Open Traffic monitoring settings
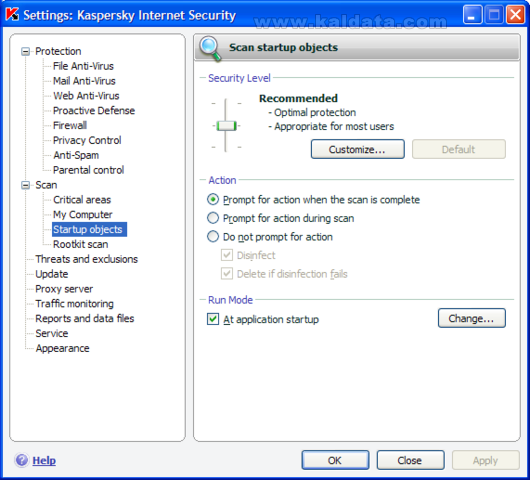Image resolution: width=530 pixels, height=480 pixels. pyautogui.click(x=74, y=304)
